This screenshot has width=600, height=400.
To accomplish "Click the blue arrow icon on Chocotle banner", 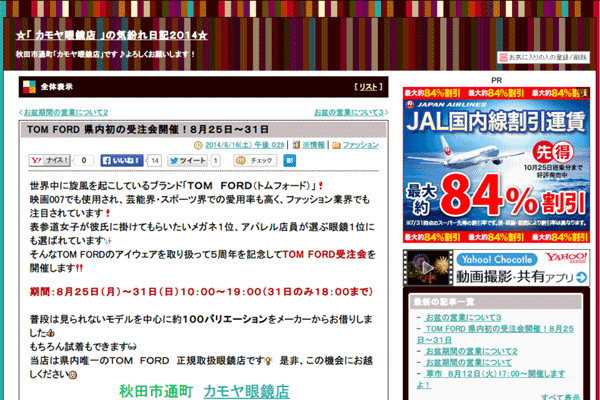I will pos(582,278).
